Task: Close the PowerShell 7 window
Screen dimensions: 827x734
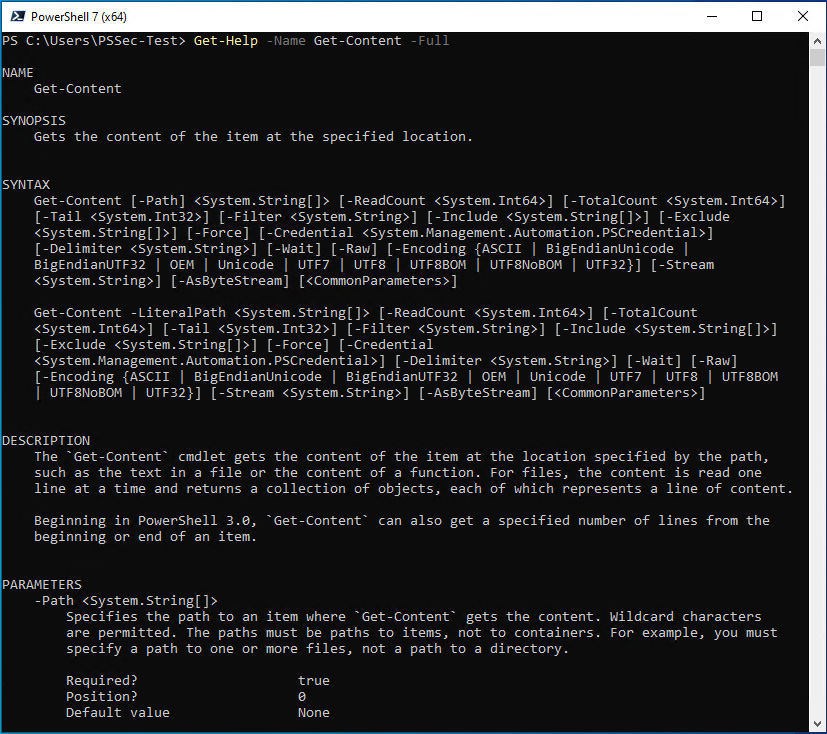Action: [x=803, y=16]
